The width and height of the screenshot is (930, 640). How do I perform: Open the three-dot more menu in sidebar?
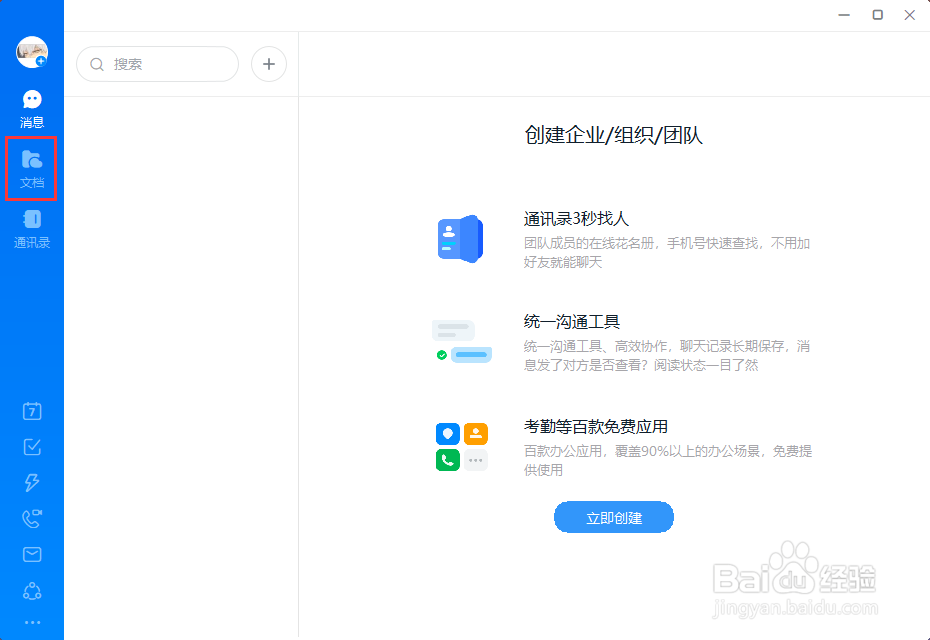pyautogui.click(x=32, y=622)
